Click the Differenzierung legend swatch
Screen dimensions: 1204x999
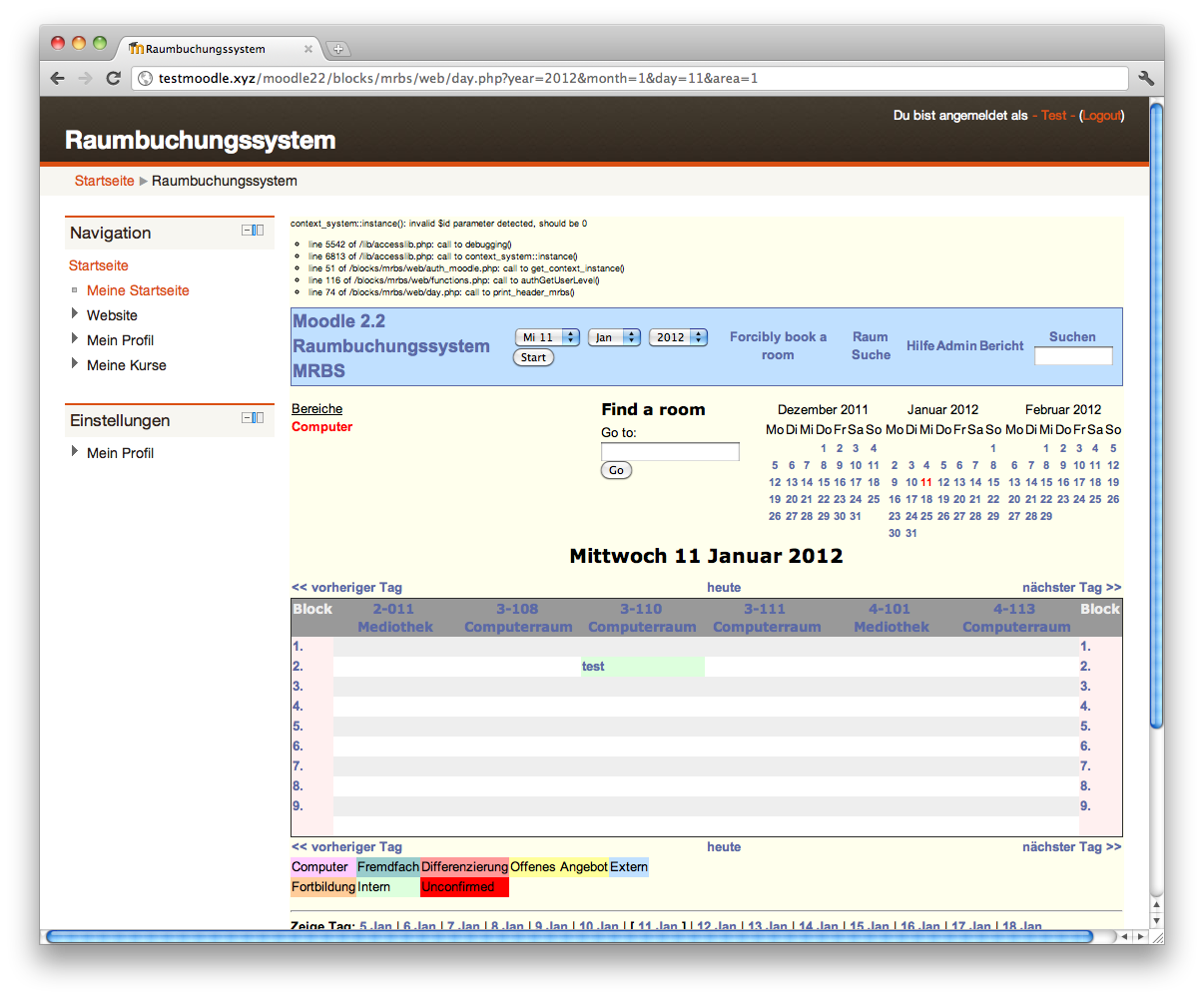click(x=464, y=867)
